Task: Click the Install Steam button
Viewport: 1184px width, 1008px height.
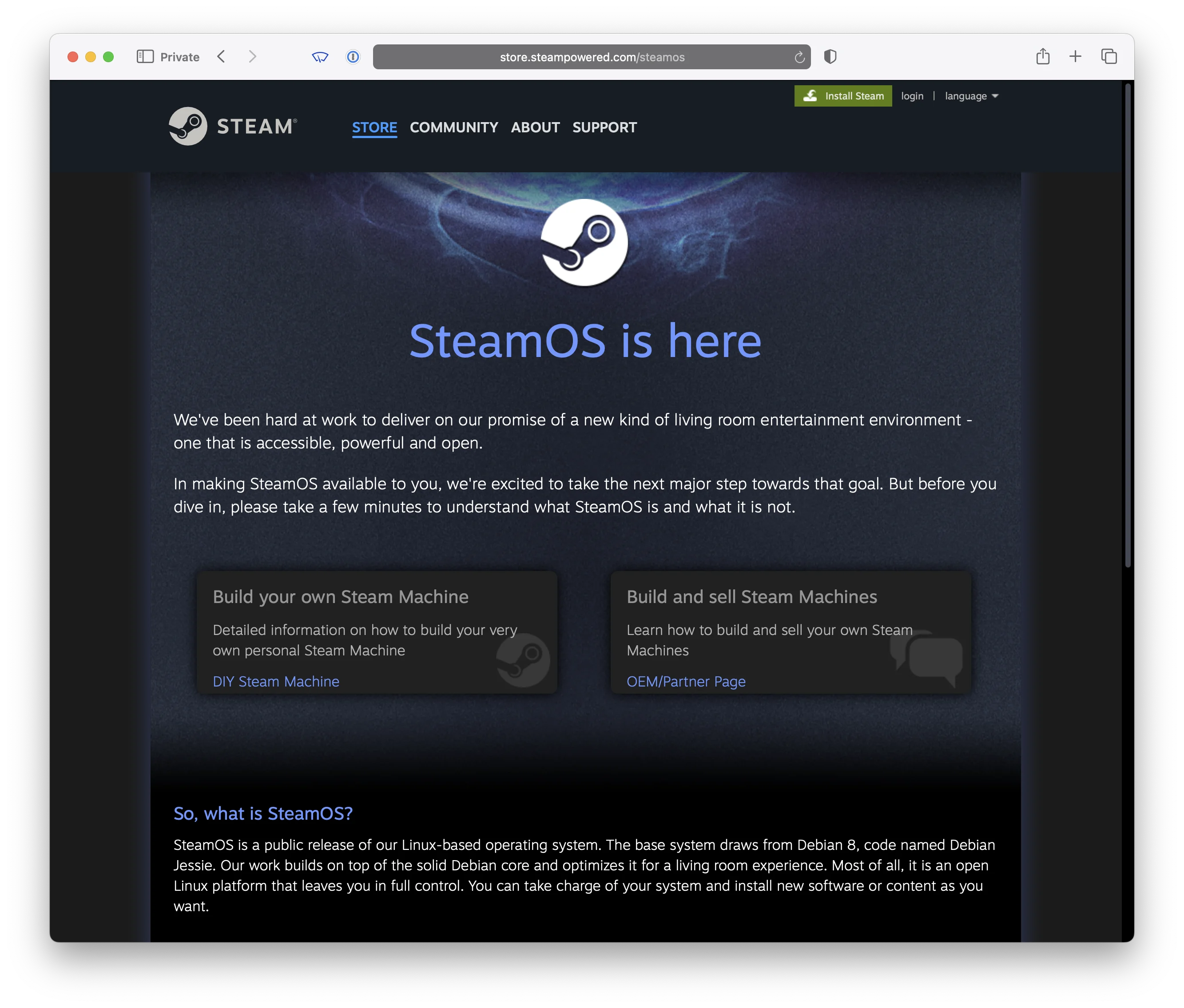Action: coord(843,96)
